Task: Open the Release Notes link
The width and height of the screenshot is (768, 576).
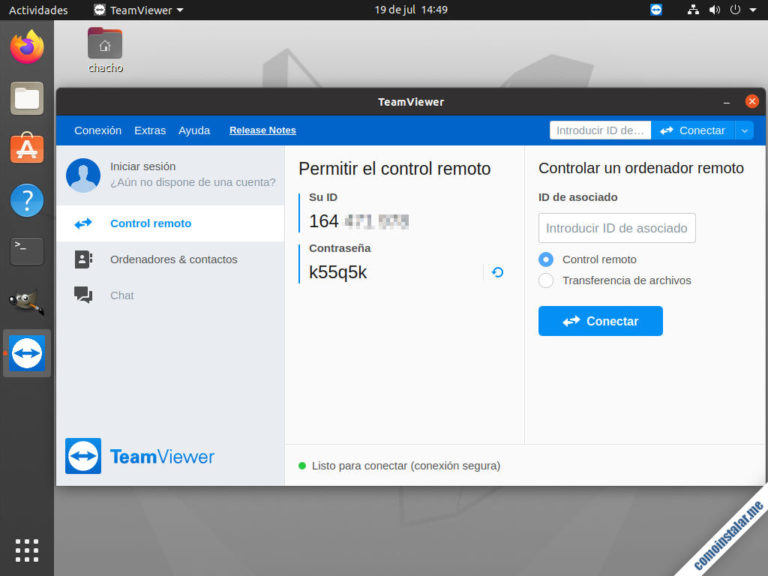Action: pos(263,130)
